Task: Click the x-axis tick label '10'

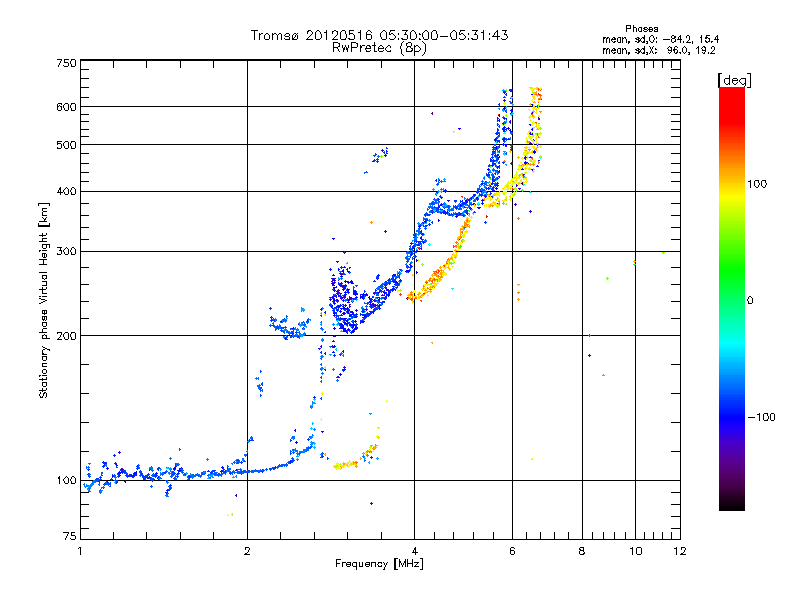Action: [x=636, y=551]
